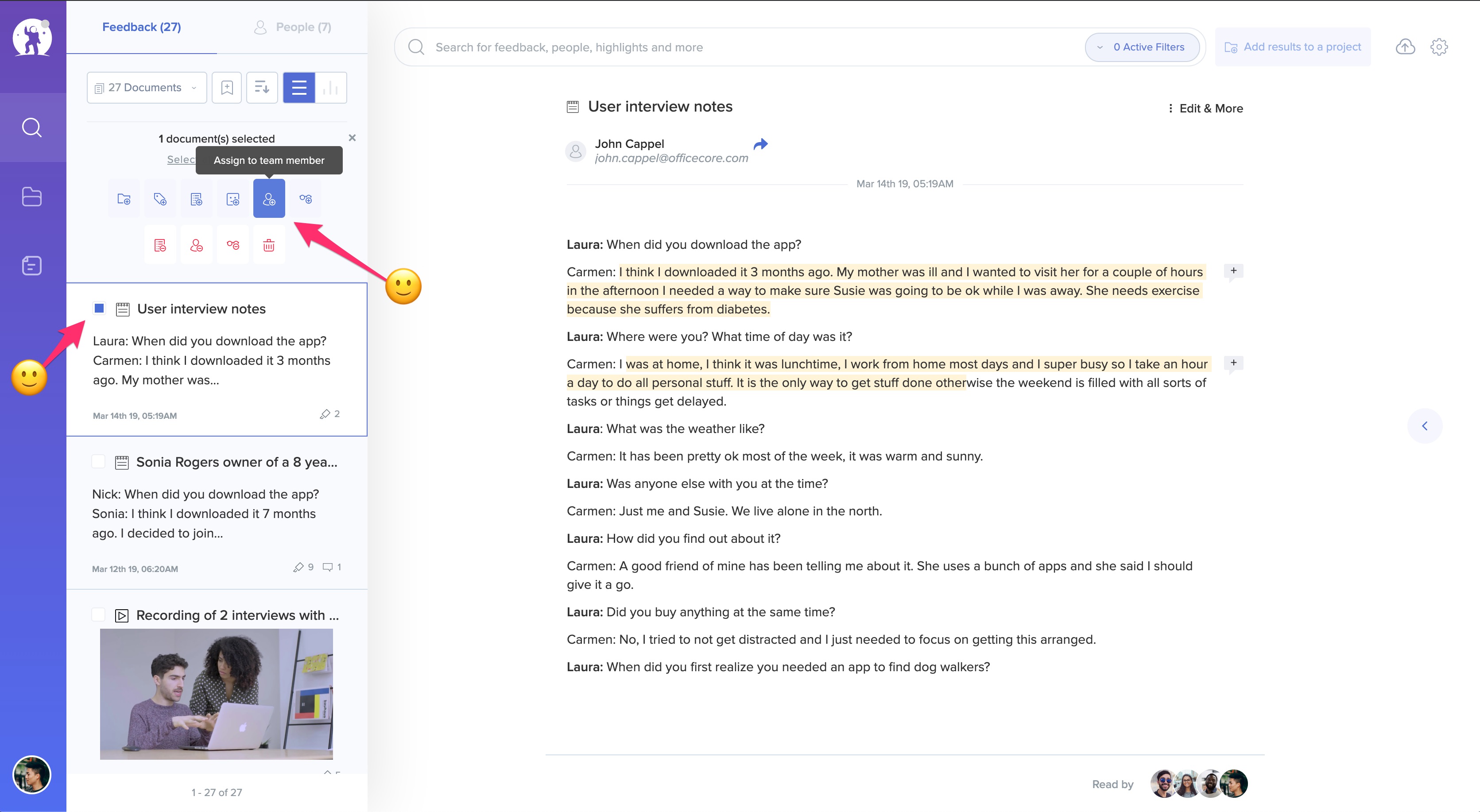
Task: Click John Cappel's avatar icon
Action: (576, 151)
